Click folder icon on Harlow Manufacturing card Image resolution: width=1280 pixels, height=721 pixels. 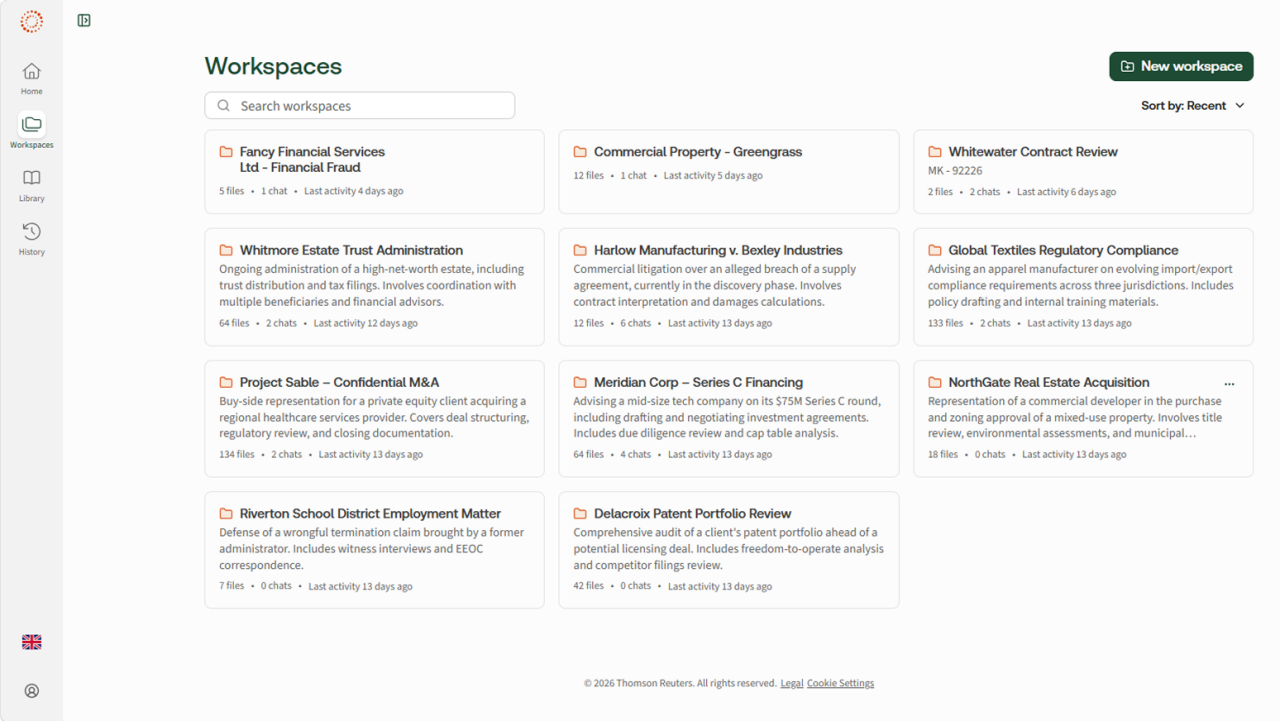click(580, 250)
